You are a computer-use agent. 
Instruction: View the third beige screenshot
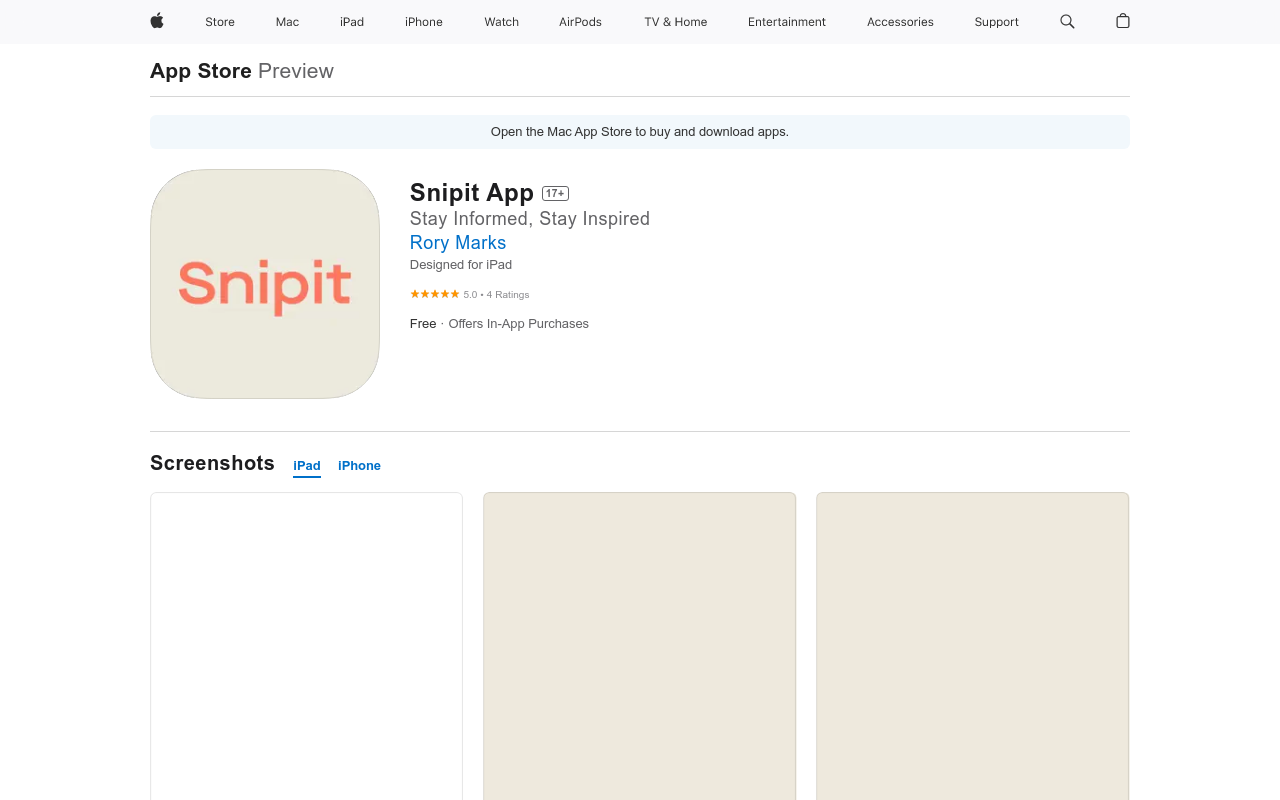click(x=973, y=646)
